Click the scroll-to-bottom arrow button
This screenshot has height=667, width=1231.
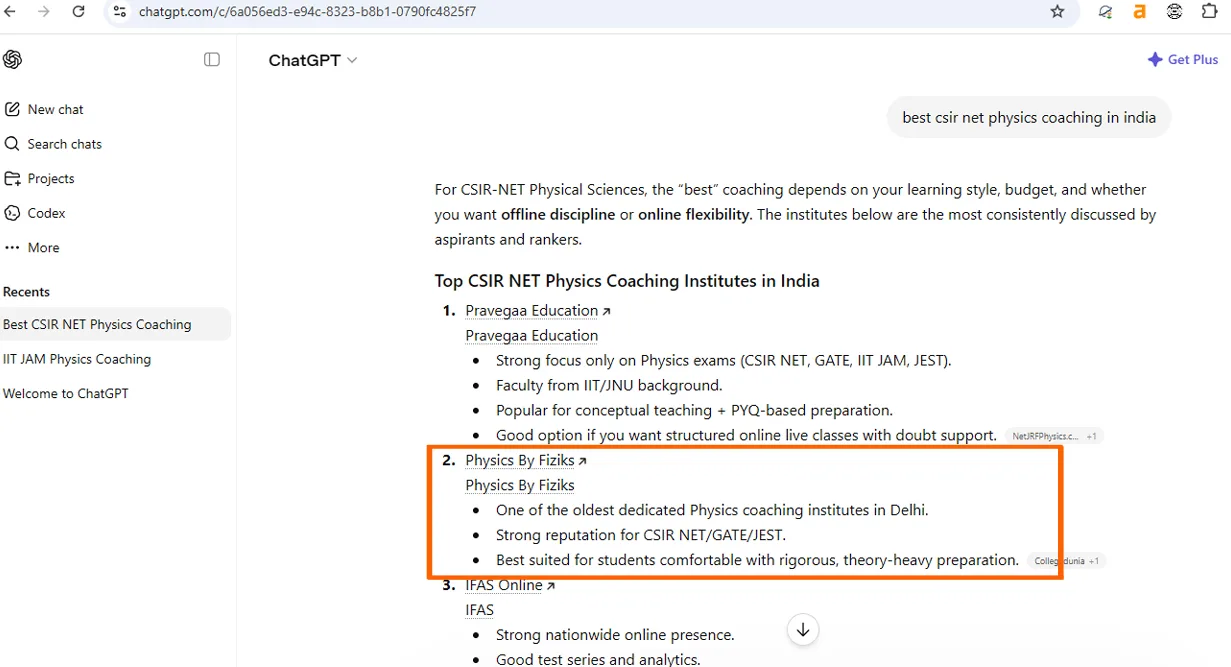pyautogui.click(x=803, y=630)
